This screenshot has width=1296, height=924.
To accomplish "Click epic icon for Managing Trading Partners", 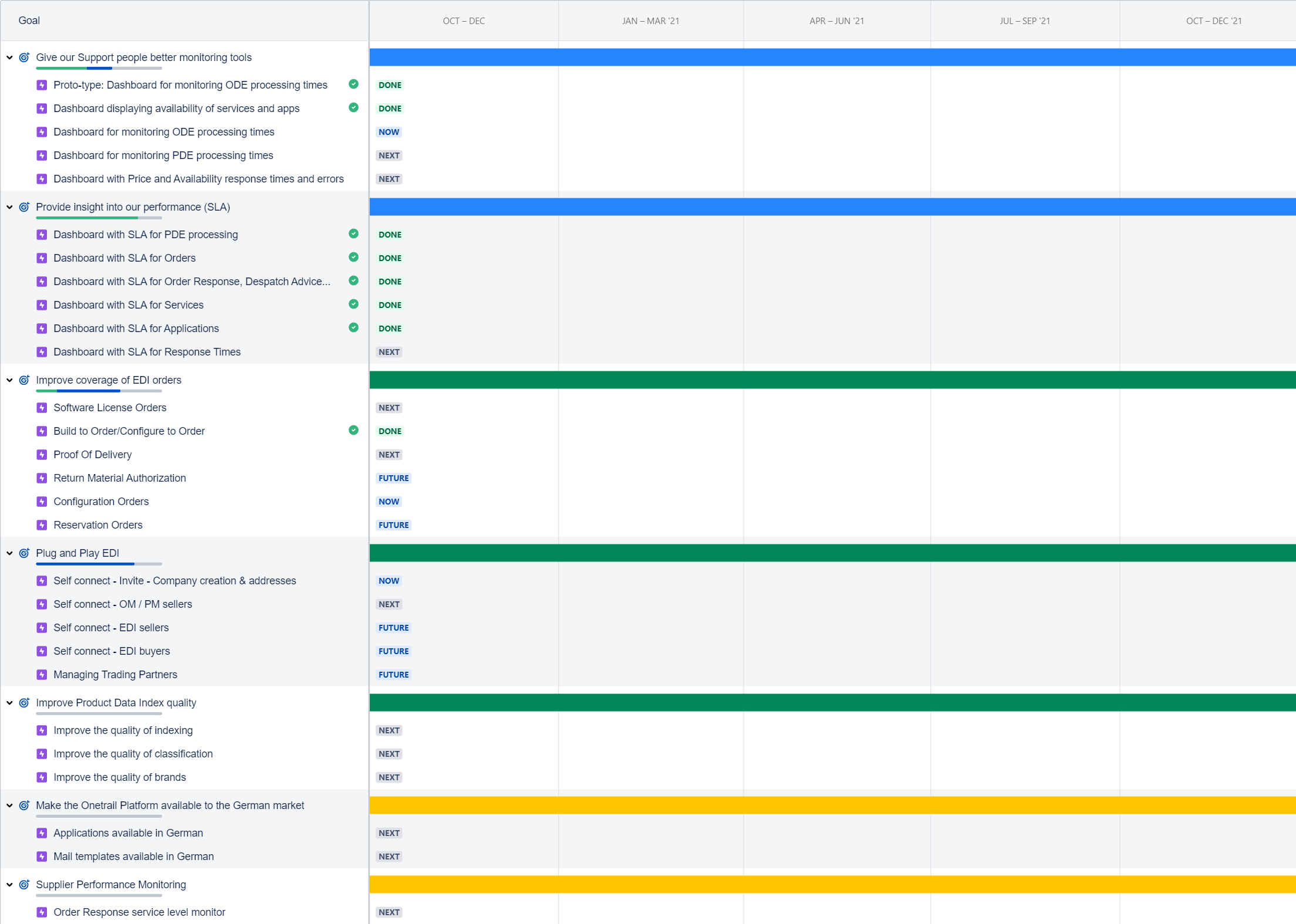I will tap(42, 675).
